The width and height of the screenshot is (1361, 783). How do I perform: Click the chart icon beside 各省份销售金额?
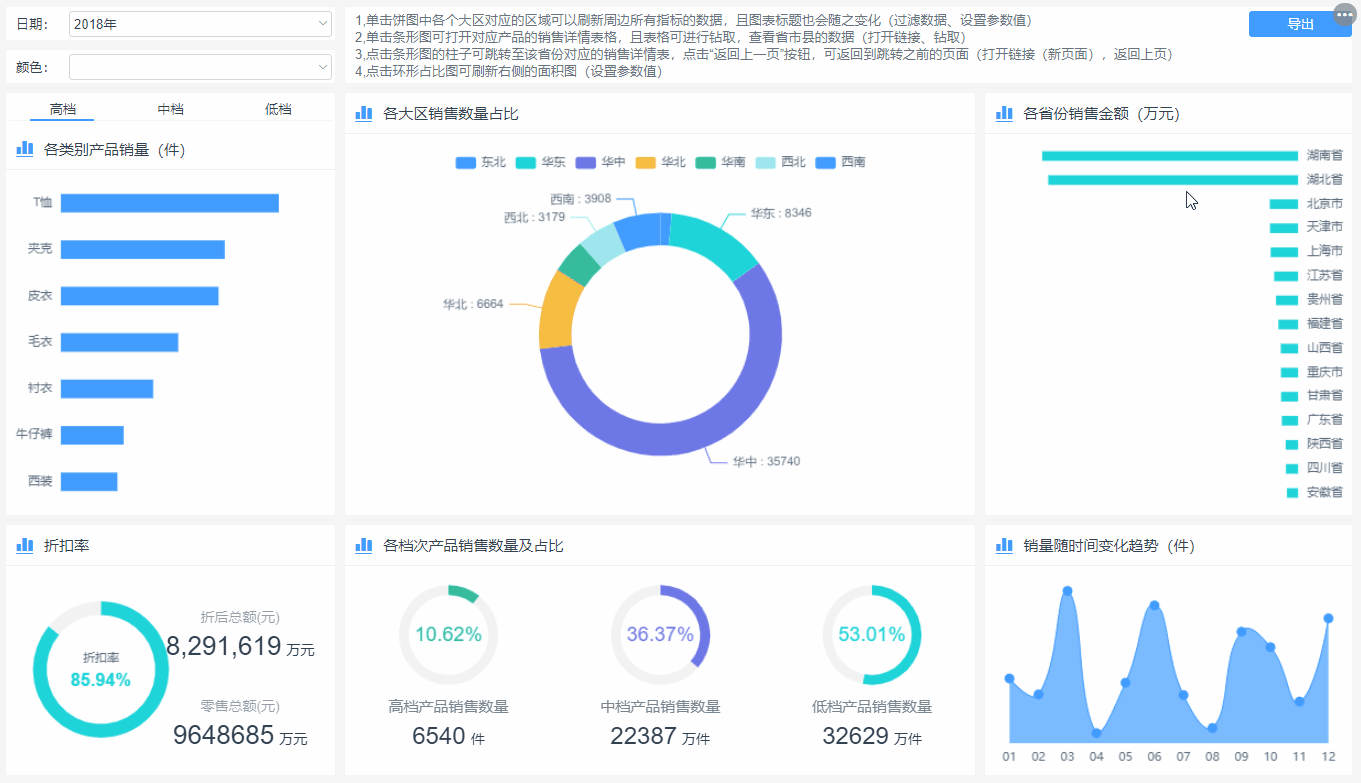[1004, 114]
